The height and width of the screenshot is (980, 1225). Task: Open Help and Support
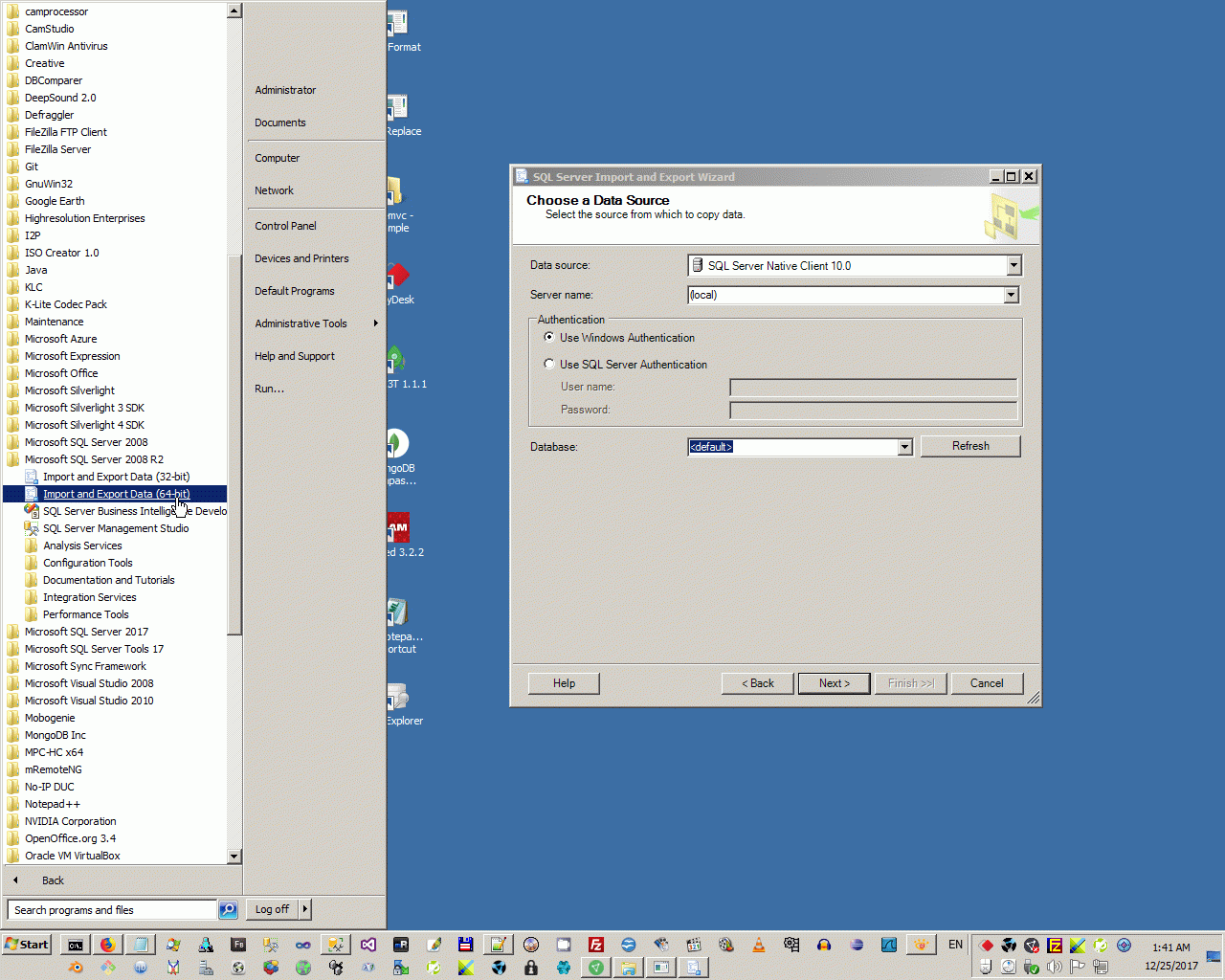294,356
